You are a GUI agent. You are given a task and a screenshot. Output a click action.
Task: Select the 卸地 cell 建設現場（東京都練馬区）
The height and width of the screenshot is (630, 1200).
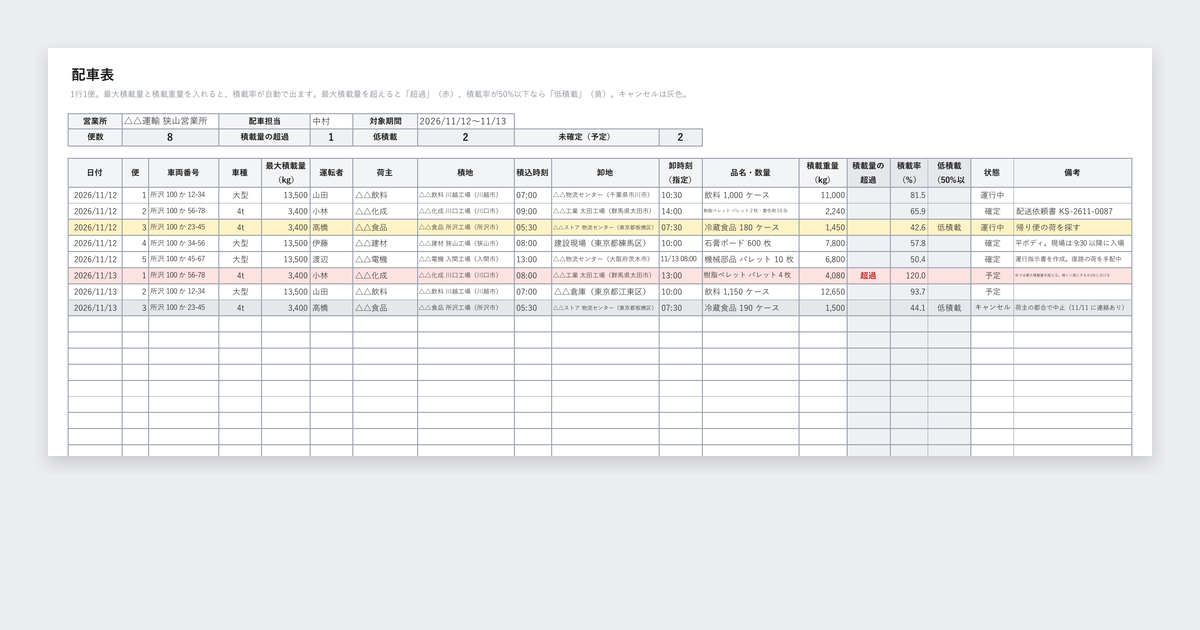click(605, 244)
